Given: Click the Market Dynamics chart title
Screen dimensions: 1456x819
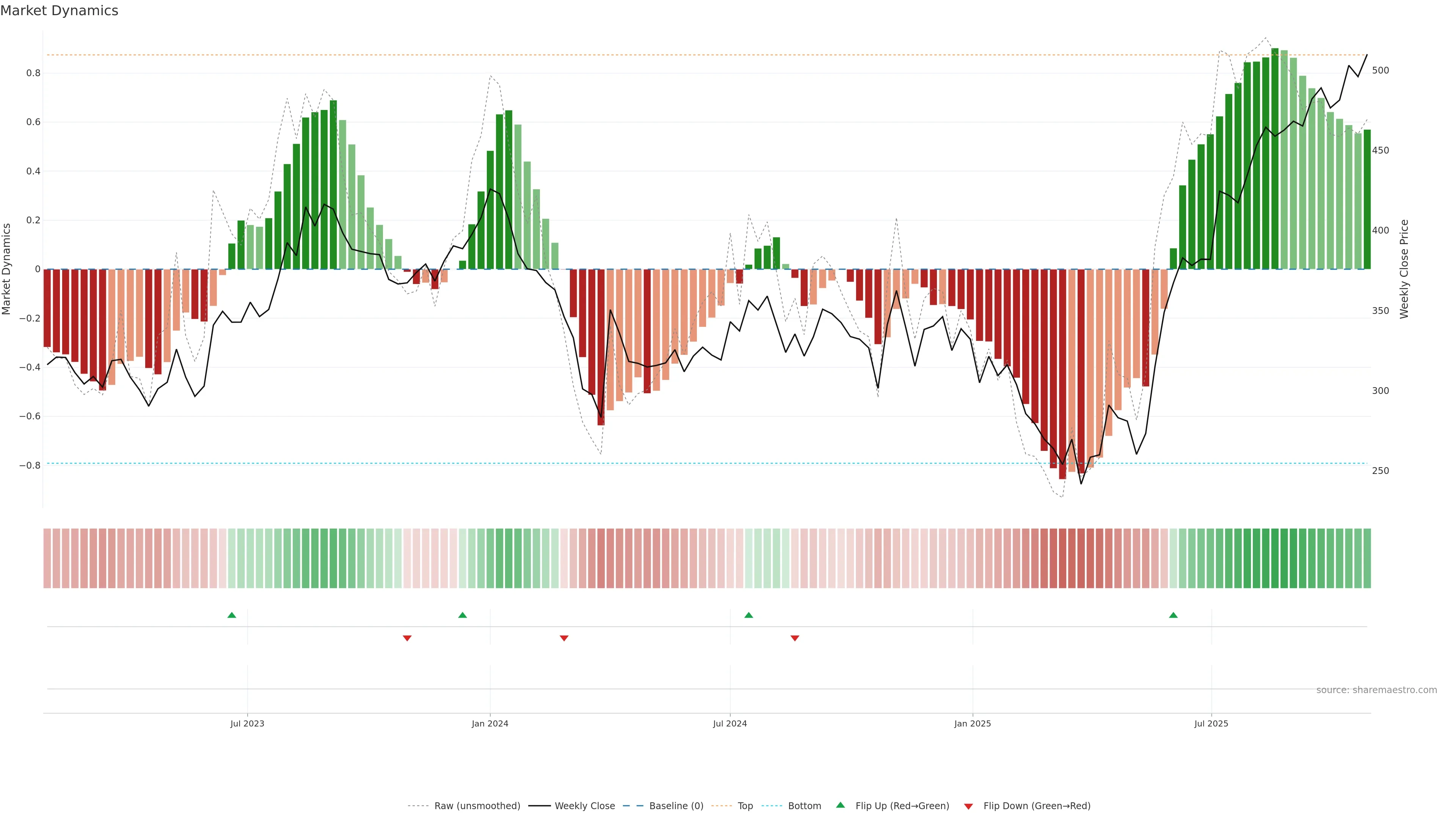Looking at the screenshot, I should tap(60, 11).
